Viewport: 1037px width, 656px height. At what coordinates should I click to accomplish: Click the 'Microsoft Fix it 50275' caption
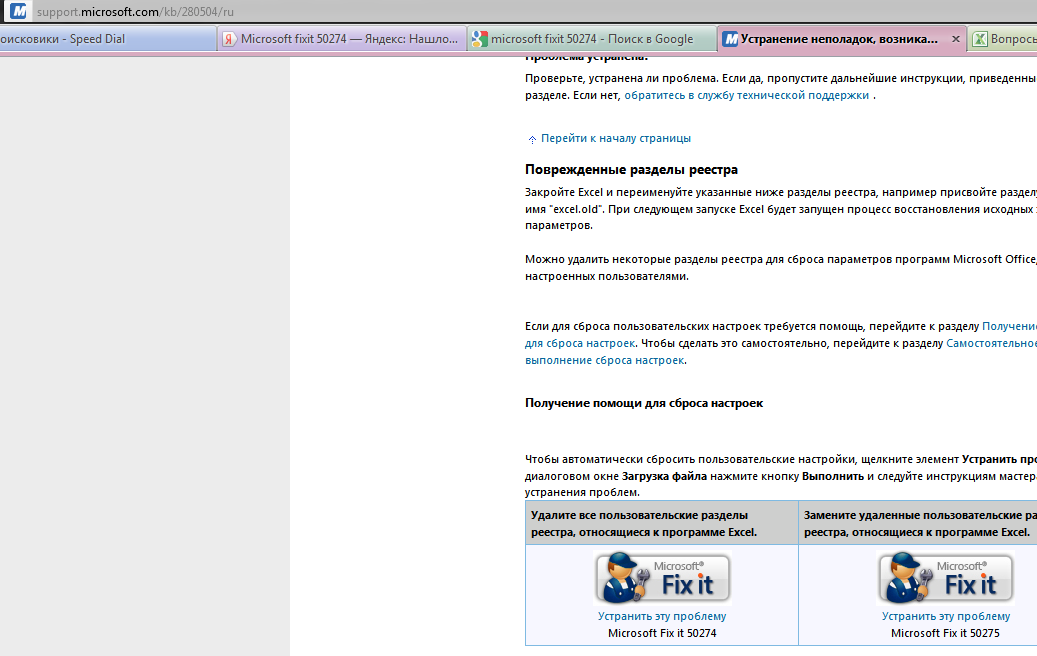(x=945, y=634)
